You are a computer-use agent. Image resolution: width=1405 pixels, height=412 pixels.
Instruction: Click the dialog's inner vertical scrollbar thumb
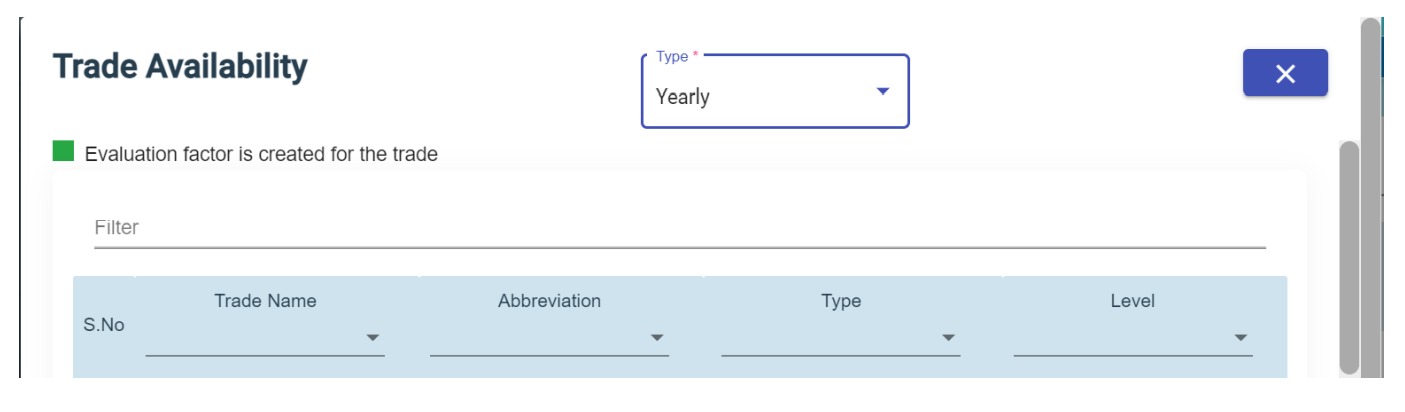click(1349, 257)
